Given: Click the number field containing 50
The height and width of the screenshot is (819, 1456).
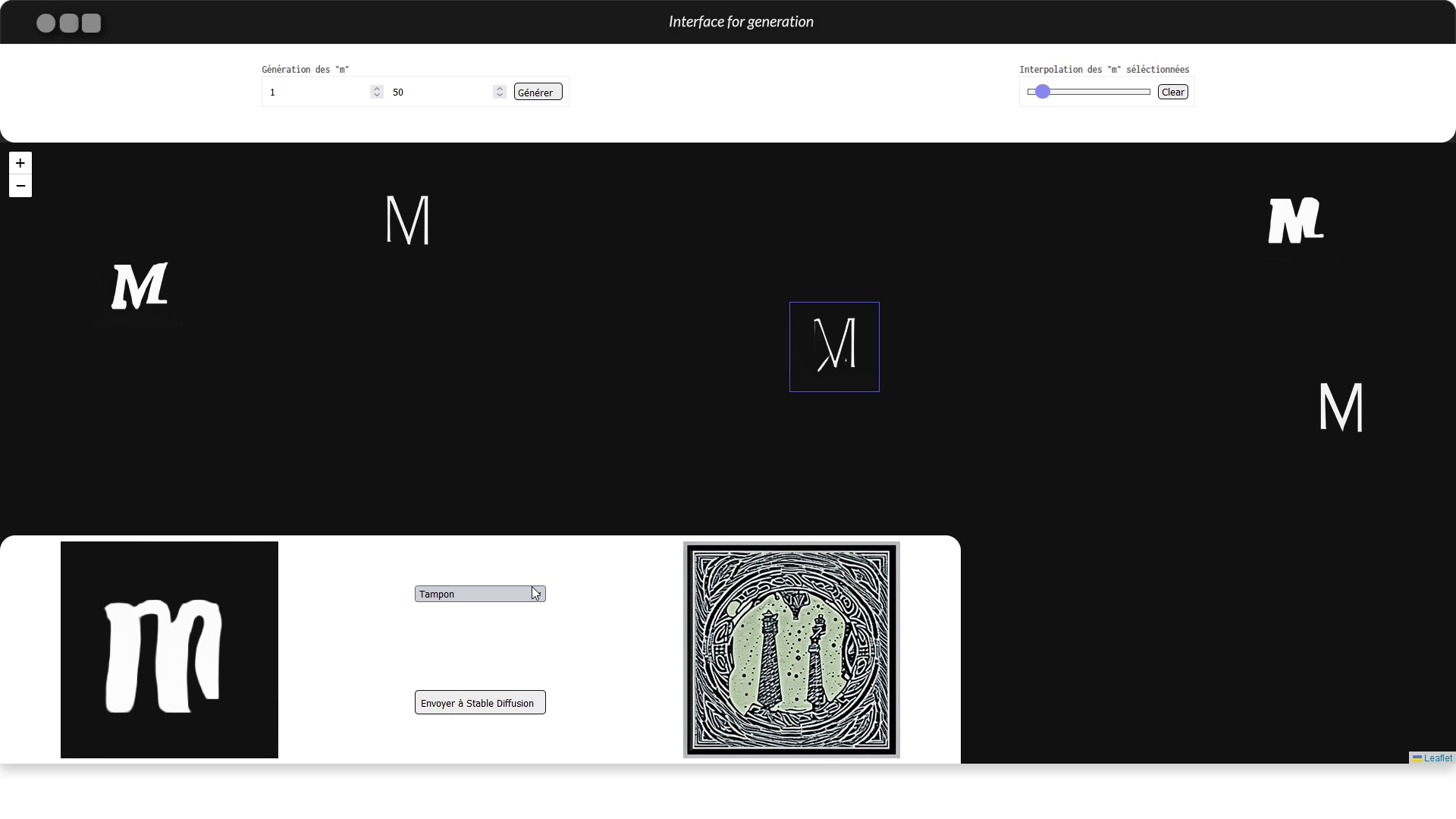Looking at the screenshot, I should 438,92.
